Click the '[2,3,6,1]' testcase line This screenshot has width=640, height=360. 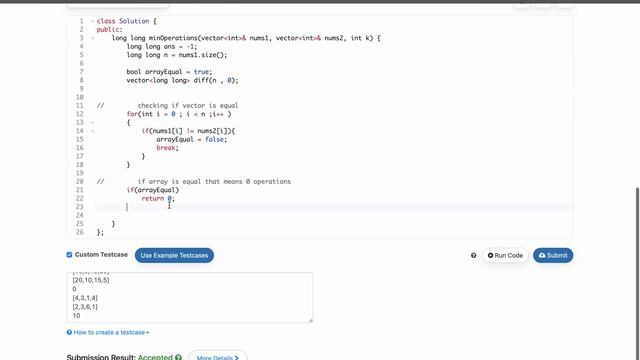(x=85, y=307)
